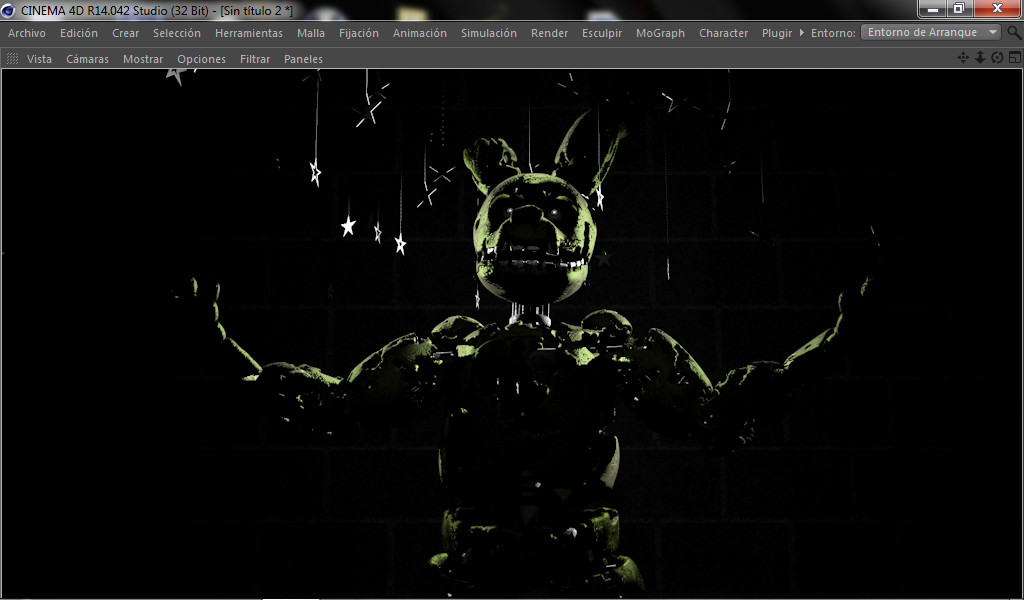Open the viewport Paneles menu

[x=303, y=59]
